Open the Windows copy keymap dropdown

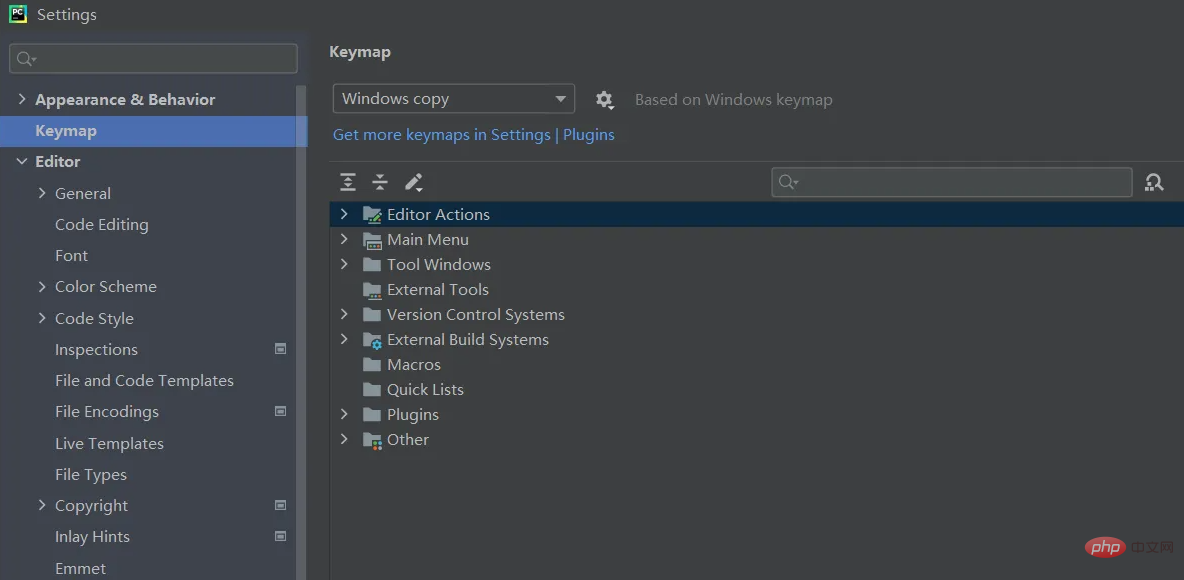tap(453, 99)
